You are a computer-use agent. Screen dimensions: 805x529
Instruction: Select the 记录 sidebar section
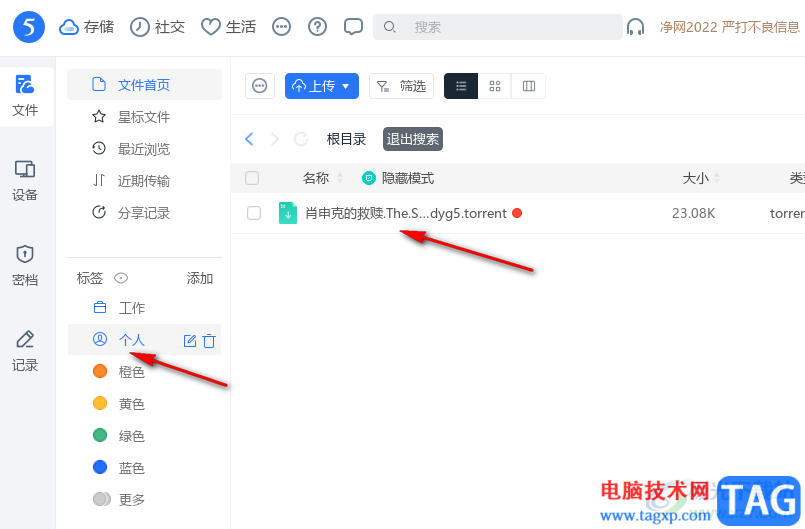point(25,351)
